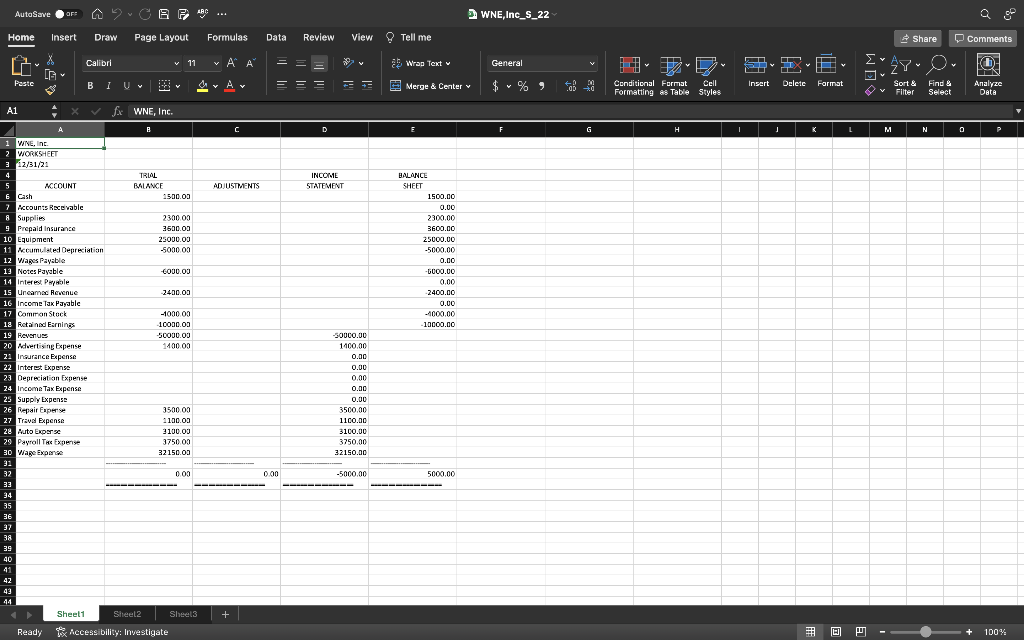Click the Share button
This screenshot has height=640, width=1024.
tap(918, 39)
